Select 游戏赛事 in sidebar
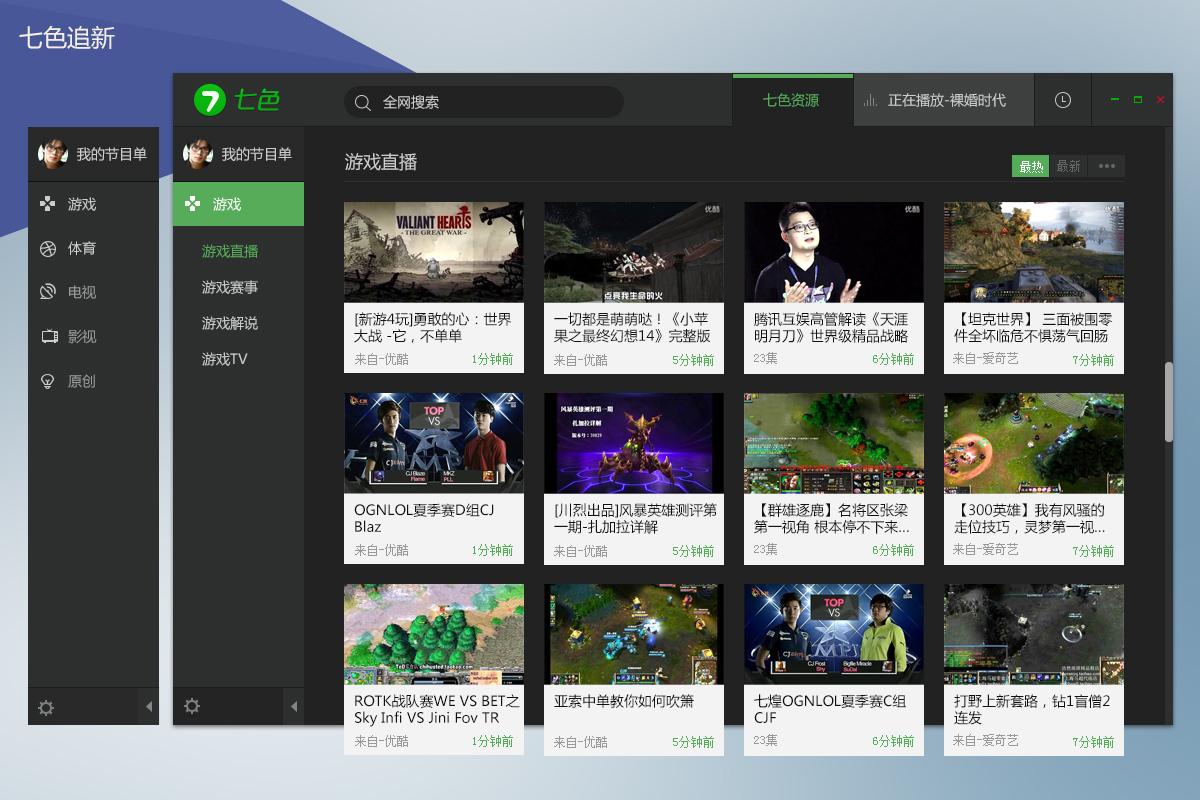 pos(230,287)
